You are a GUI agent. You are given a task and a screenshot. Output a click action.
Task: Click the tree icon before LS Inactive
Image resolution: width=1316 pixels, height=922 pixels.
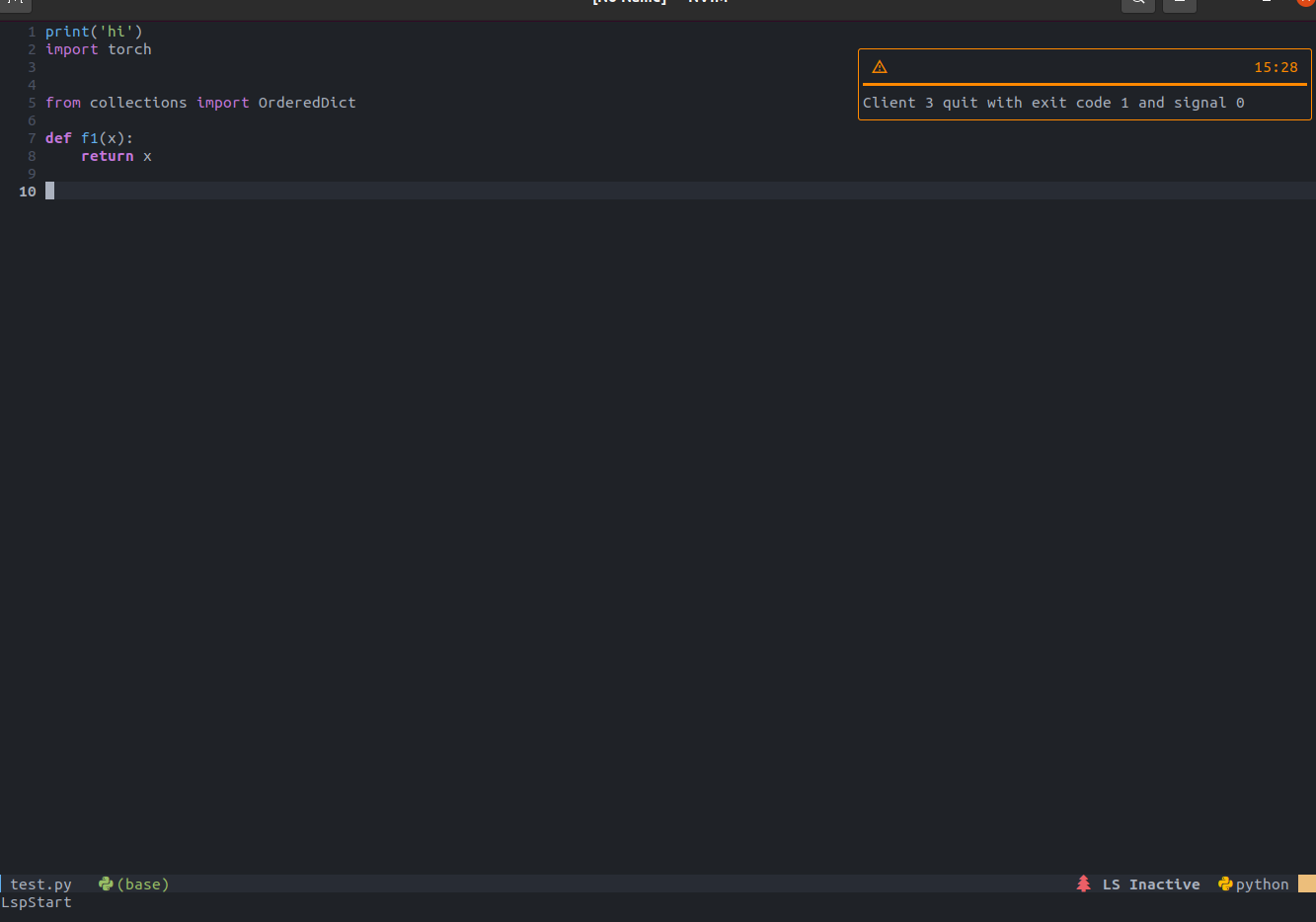pyautogui.click(x=1083, y=884)
